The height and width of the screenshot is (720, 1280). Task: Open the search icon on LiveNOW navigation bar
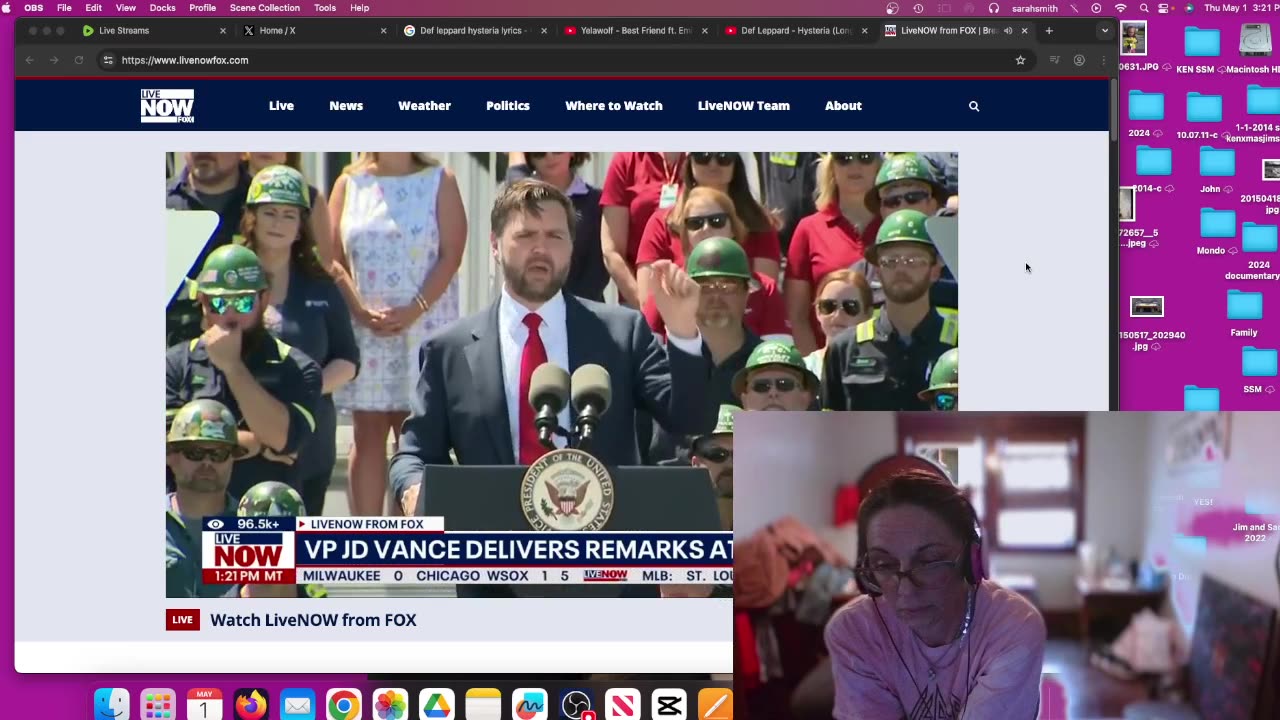(974, 106)
